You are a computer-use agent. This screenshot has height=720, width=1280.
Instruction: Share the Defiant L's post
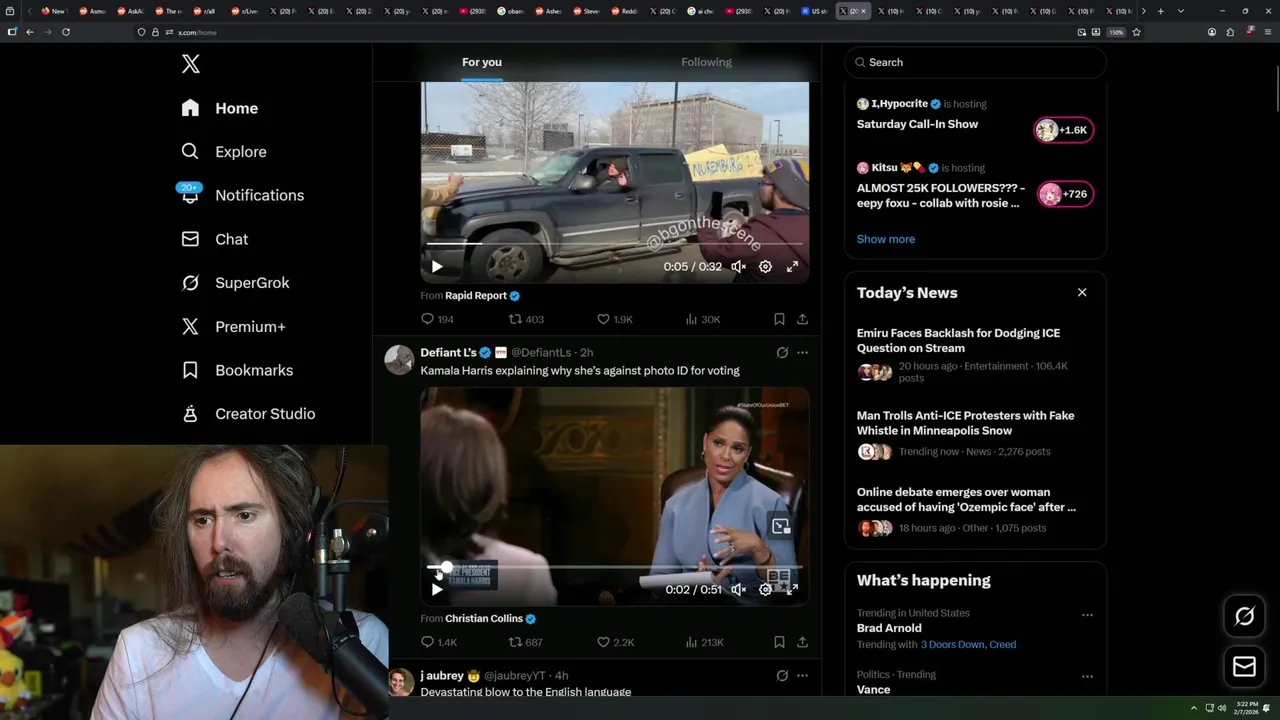point(802,642)
